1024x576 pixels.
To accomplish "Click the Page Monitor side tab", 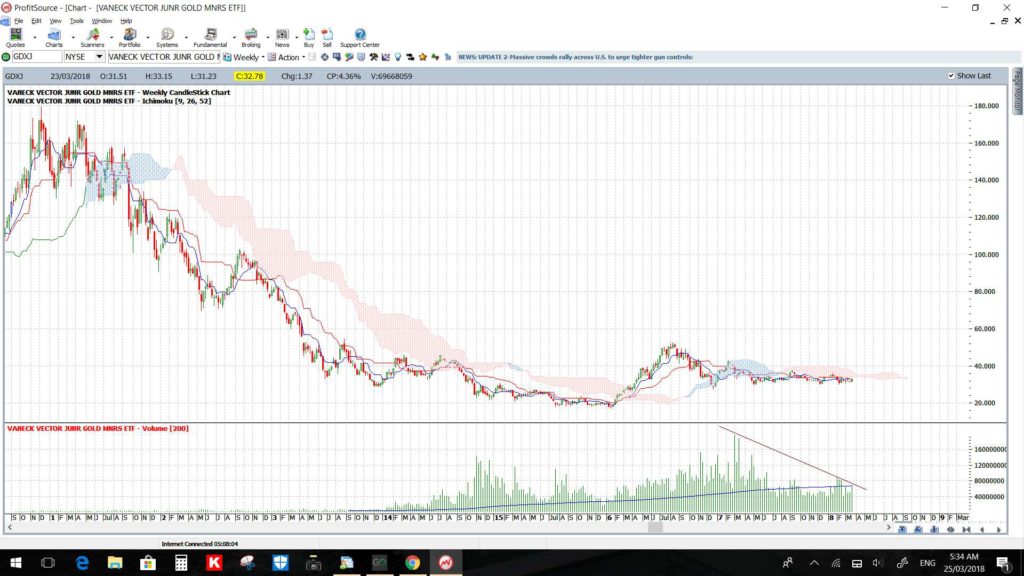I will coord(1017,91).
